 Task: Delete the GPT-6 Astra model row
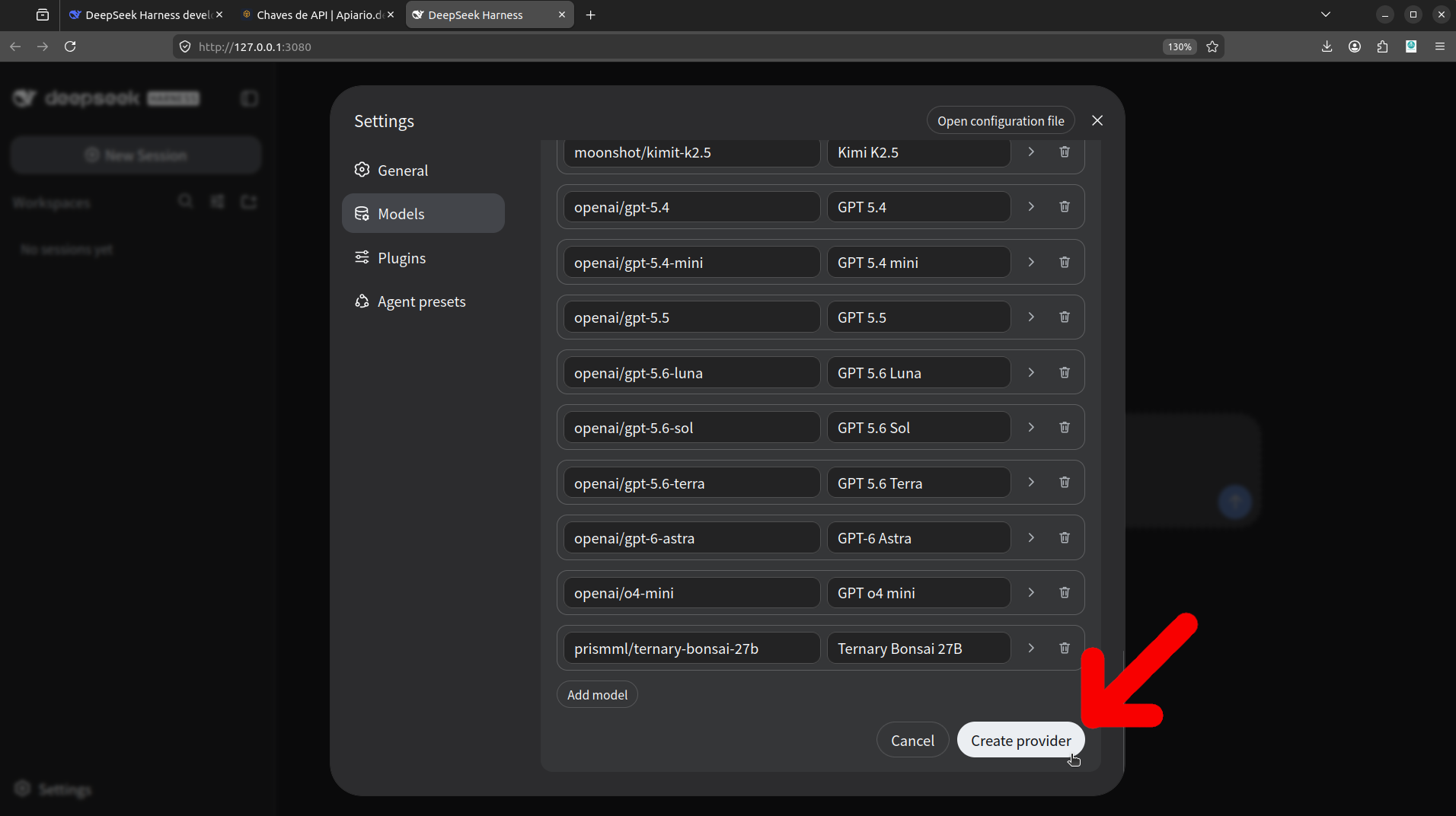1065,538
